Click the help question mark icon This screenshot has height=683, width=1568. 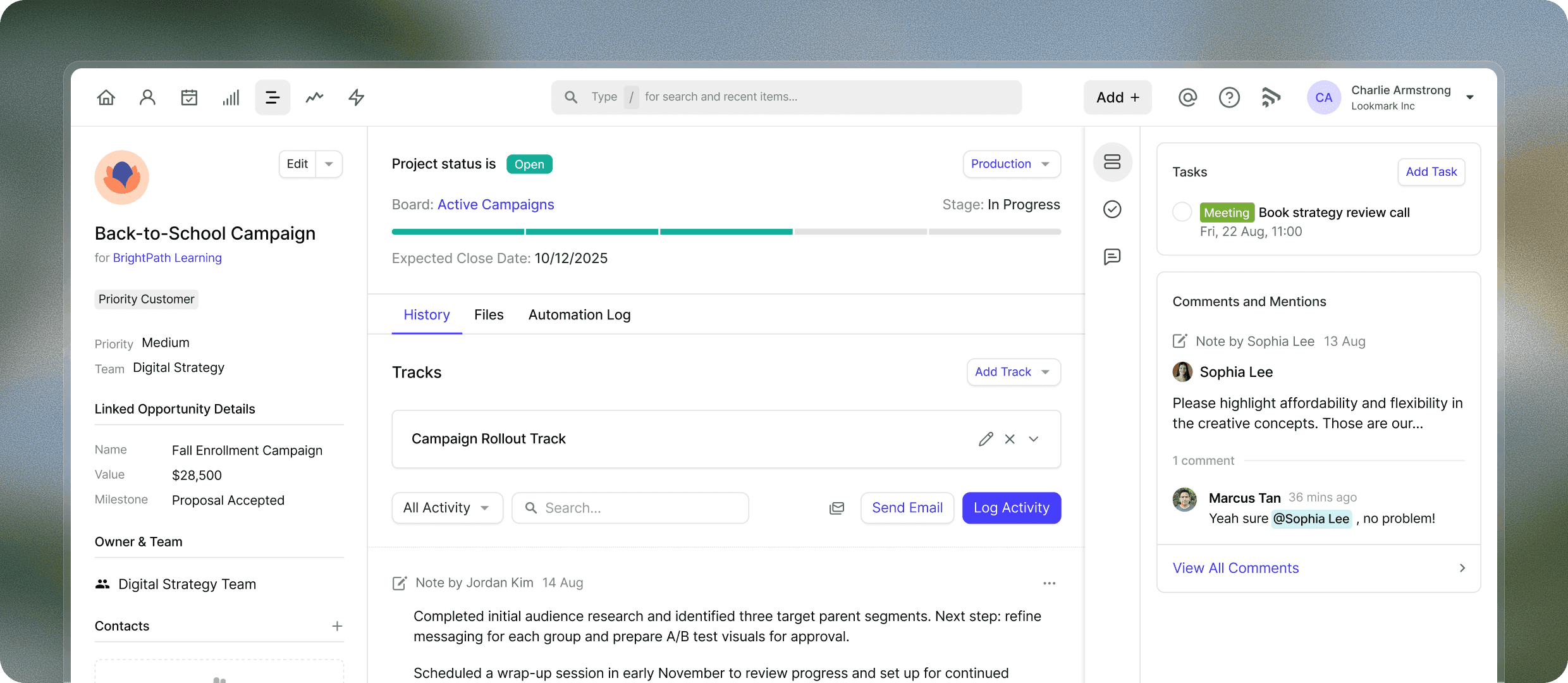(1229, 97)
